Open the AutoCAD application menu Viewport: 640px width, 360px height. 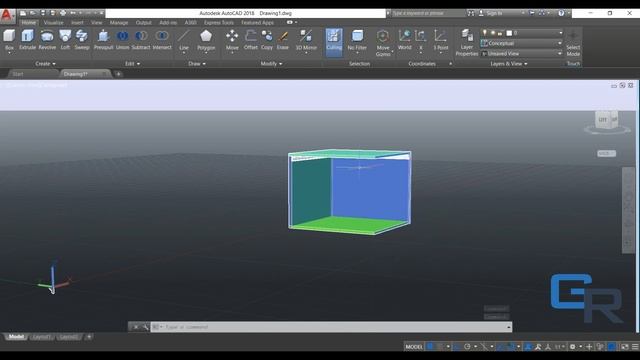[7, 16]
